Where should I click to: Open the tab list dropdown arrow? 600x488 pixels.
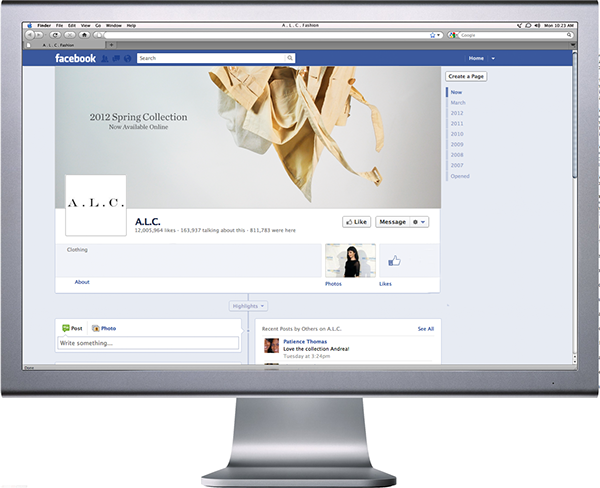(x=573, y=45)
